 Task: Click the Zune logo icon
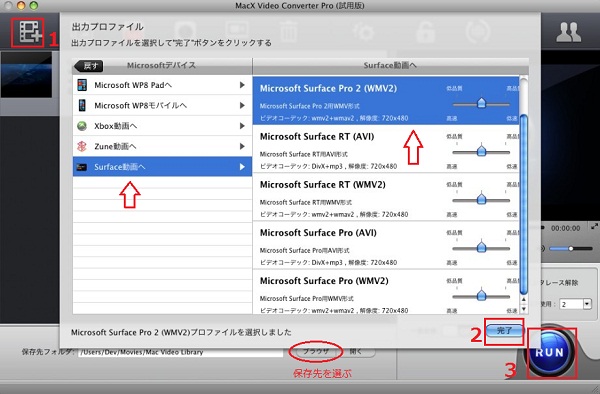tap(82, 146)
